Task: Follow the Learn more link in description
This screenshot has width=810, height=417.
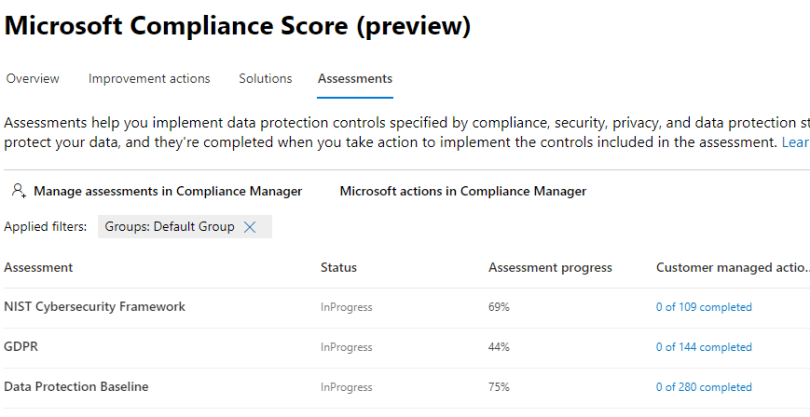Action: click(x=795, y=143)
